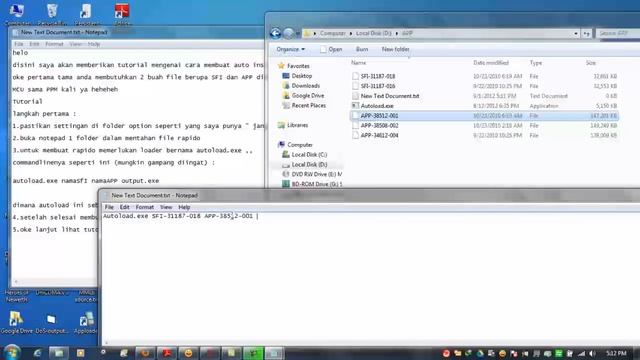Open the Organize dropdown in Explorer

pos(290,49)
